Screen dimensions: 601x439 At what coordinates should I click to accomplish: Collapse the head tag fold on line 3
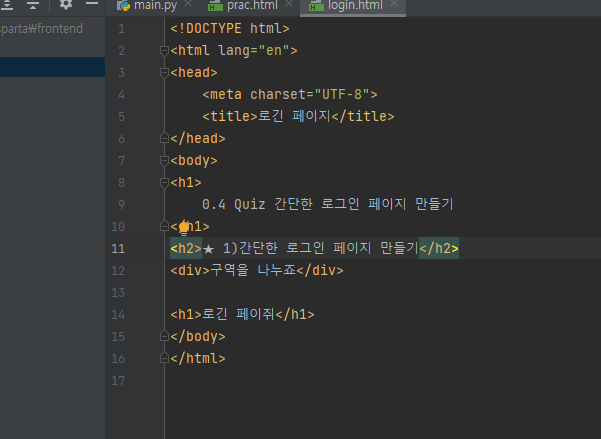(x=164, y=73)
